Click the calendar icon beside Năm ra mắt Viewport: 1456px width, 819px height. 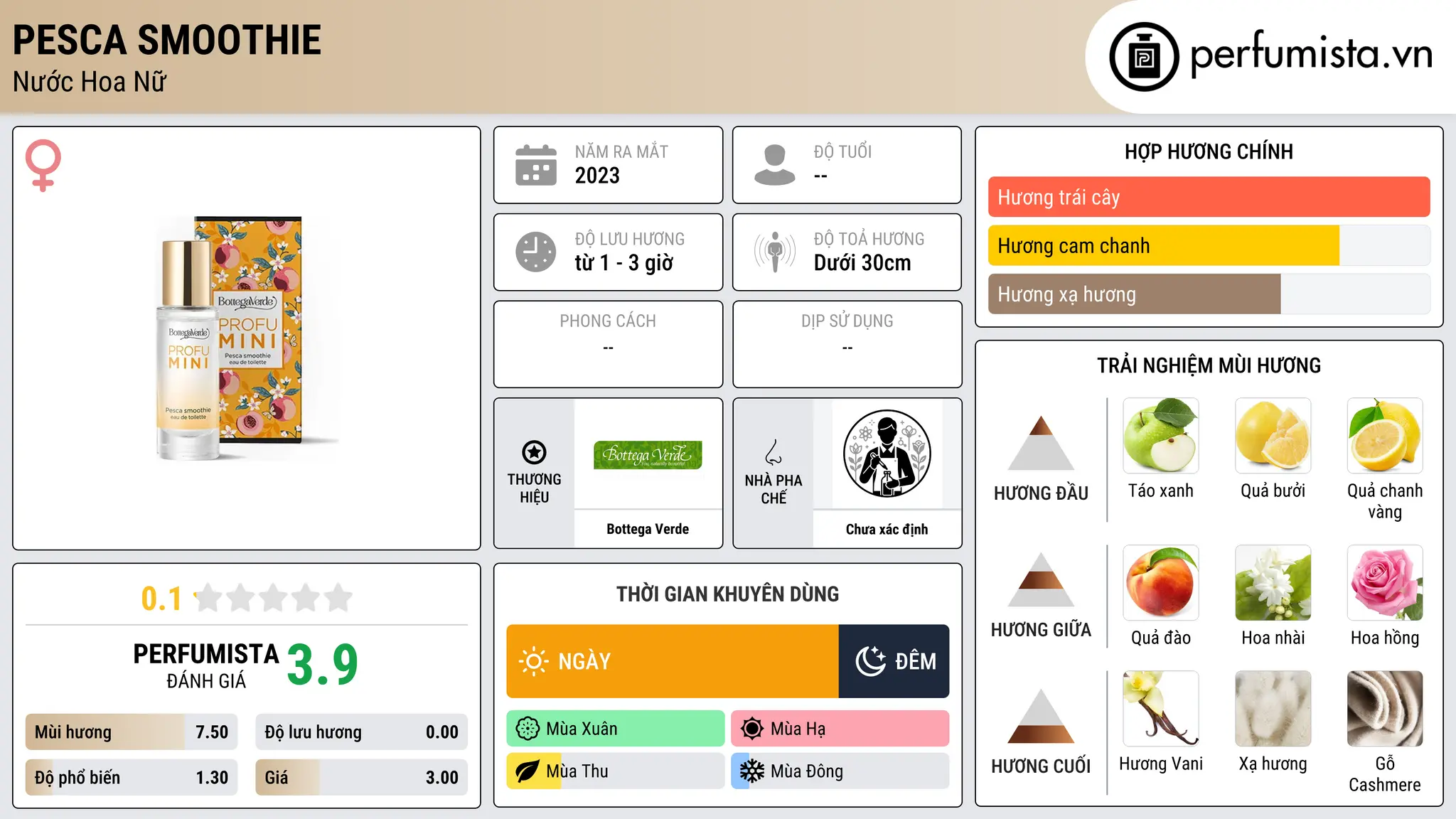[x=536, y=165]
